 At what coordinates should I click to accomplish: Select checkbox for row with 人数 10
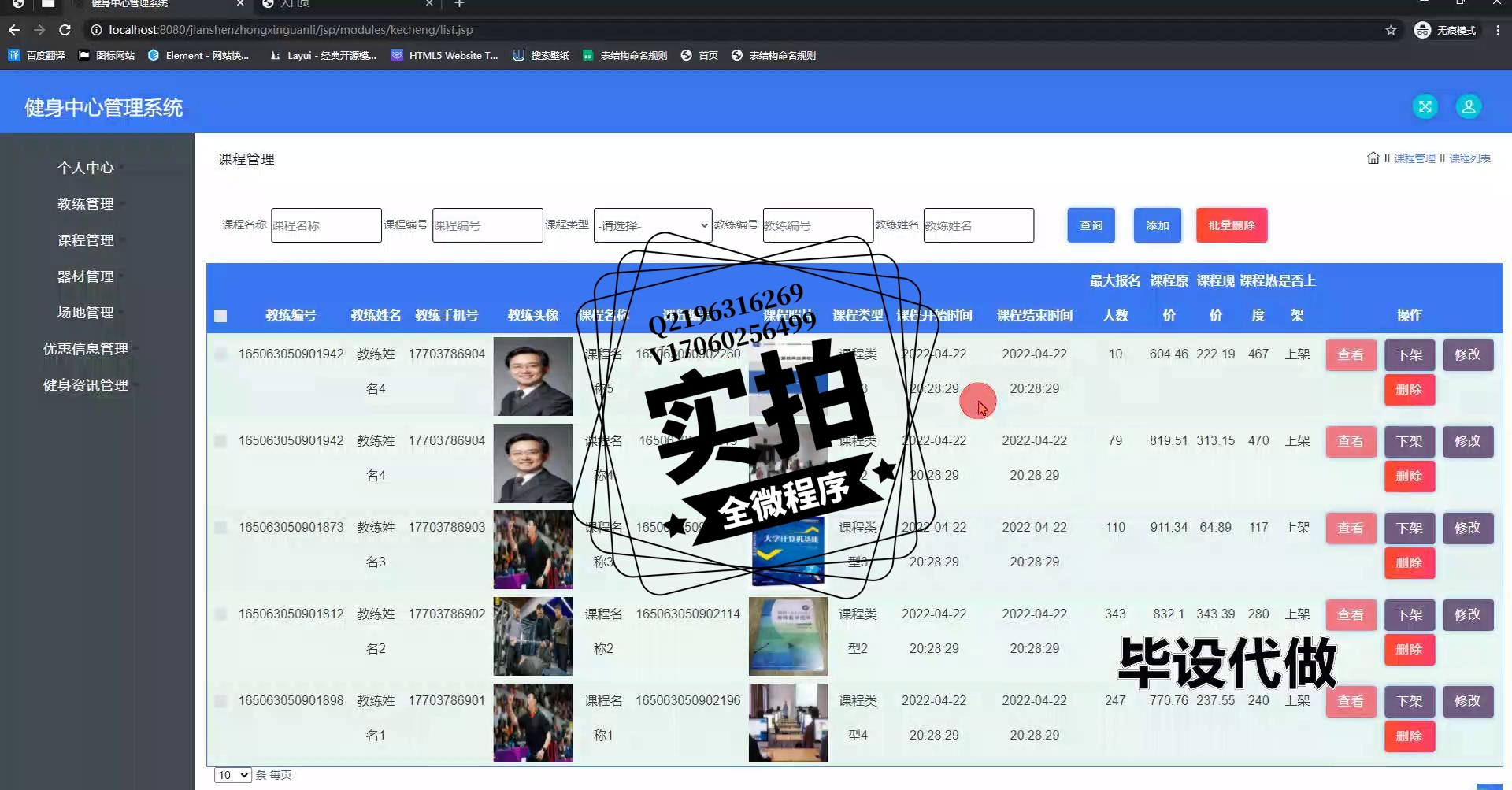220,354
